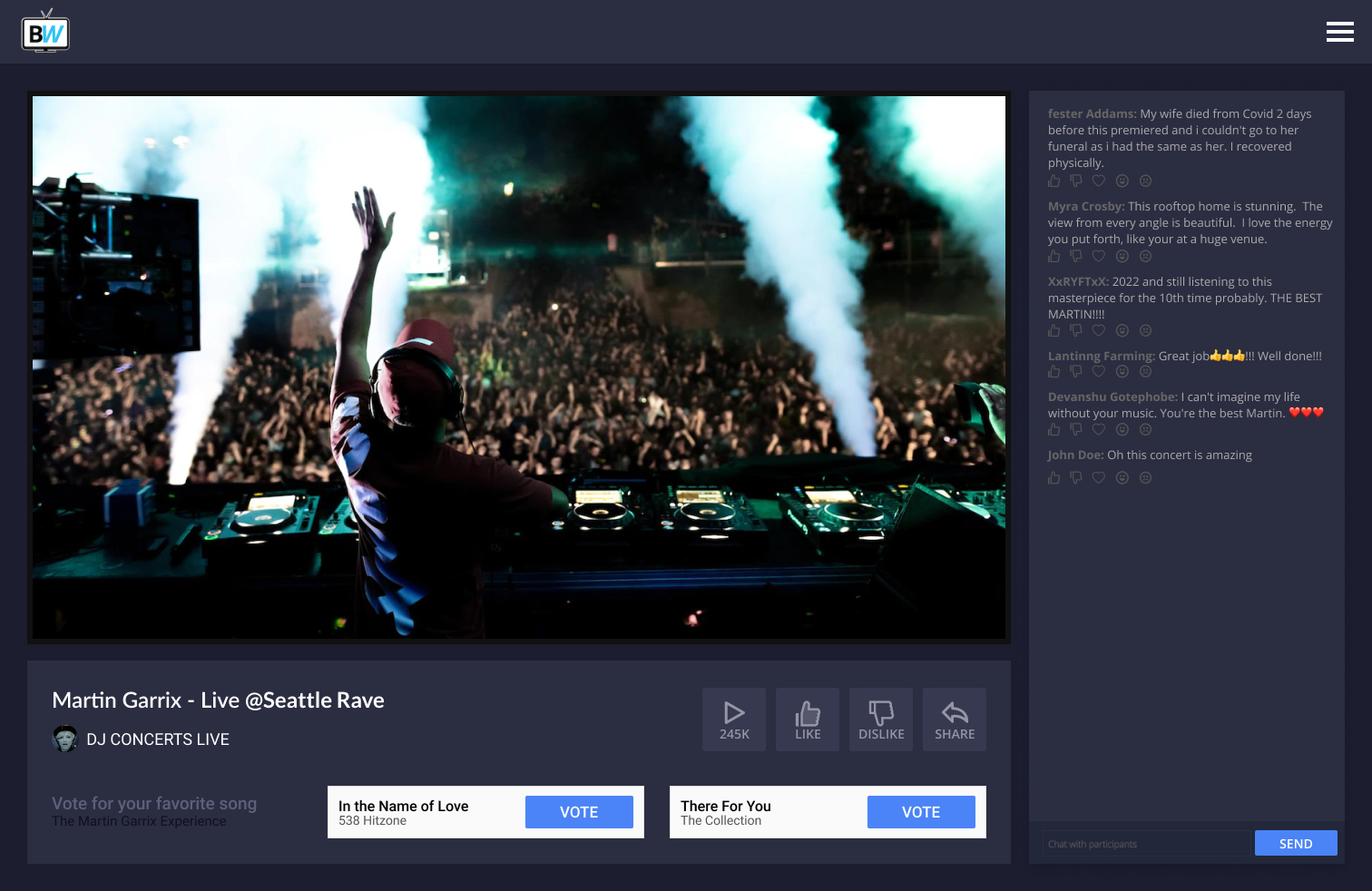The height and width of the screenshot is (891, 1372).
Task: React smiley to Myra Crosby's comment
Action: [1122, 256]
